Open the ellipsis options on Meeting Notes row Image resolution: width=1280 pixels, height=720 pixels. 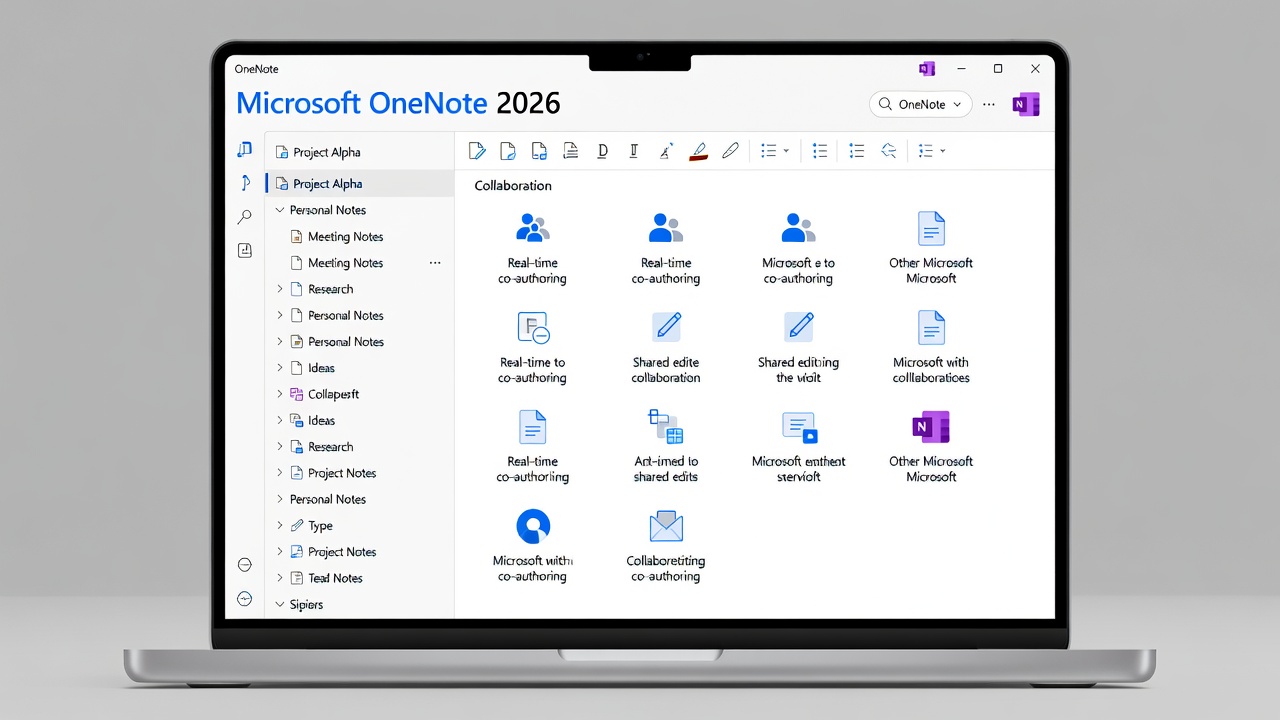435,263
